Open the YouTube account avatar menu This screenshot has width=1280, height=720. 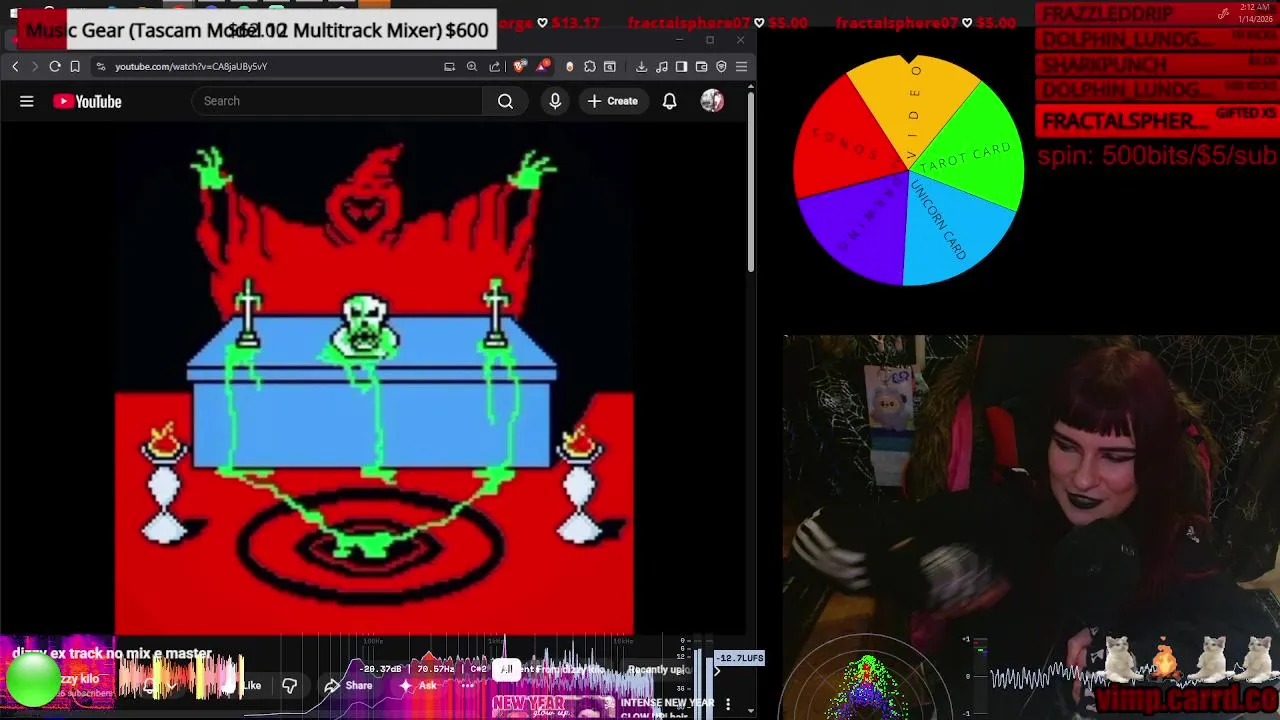point(712,101)
